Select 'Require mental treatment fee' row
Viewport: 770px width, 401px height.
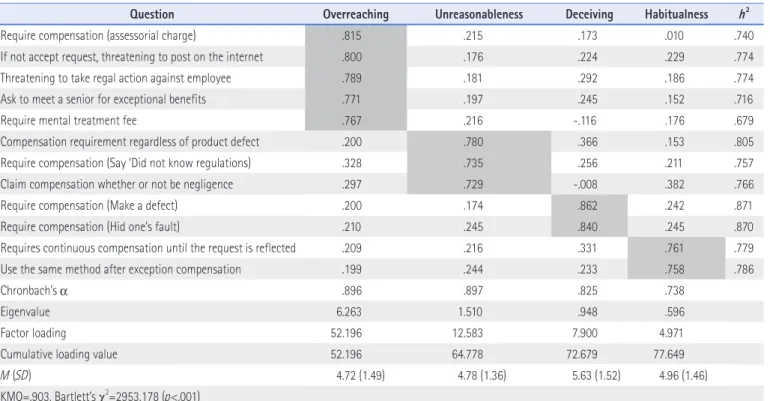(382, 120)
